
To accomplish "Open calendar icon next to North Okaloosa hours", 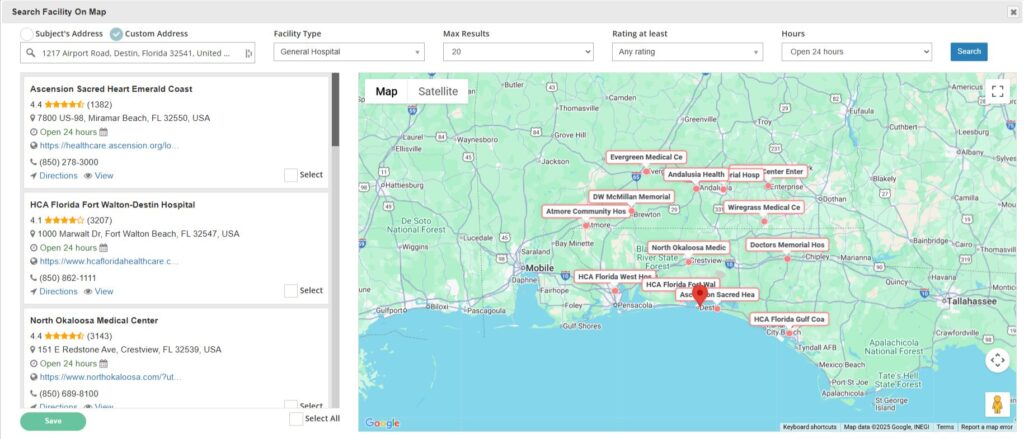I will pyautogui.click(x=103, y=363).
